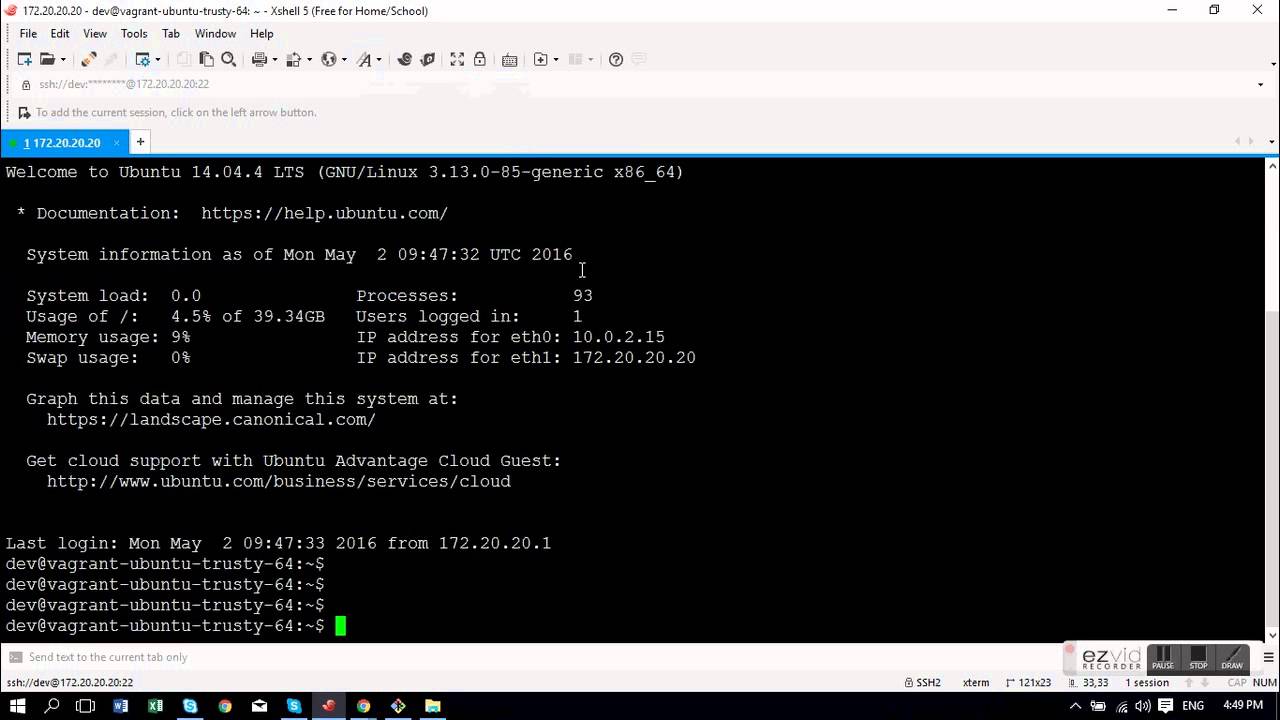Toggle full screen icon
This screenshot has height=720, width=1280.
coord(457,60)
